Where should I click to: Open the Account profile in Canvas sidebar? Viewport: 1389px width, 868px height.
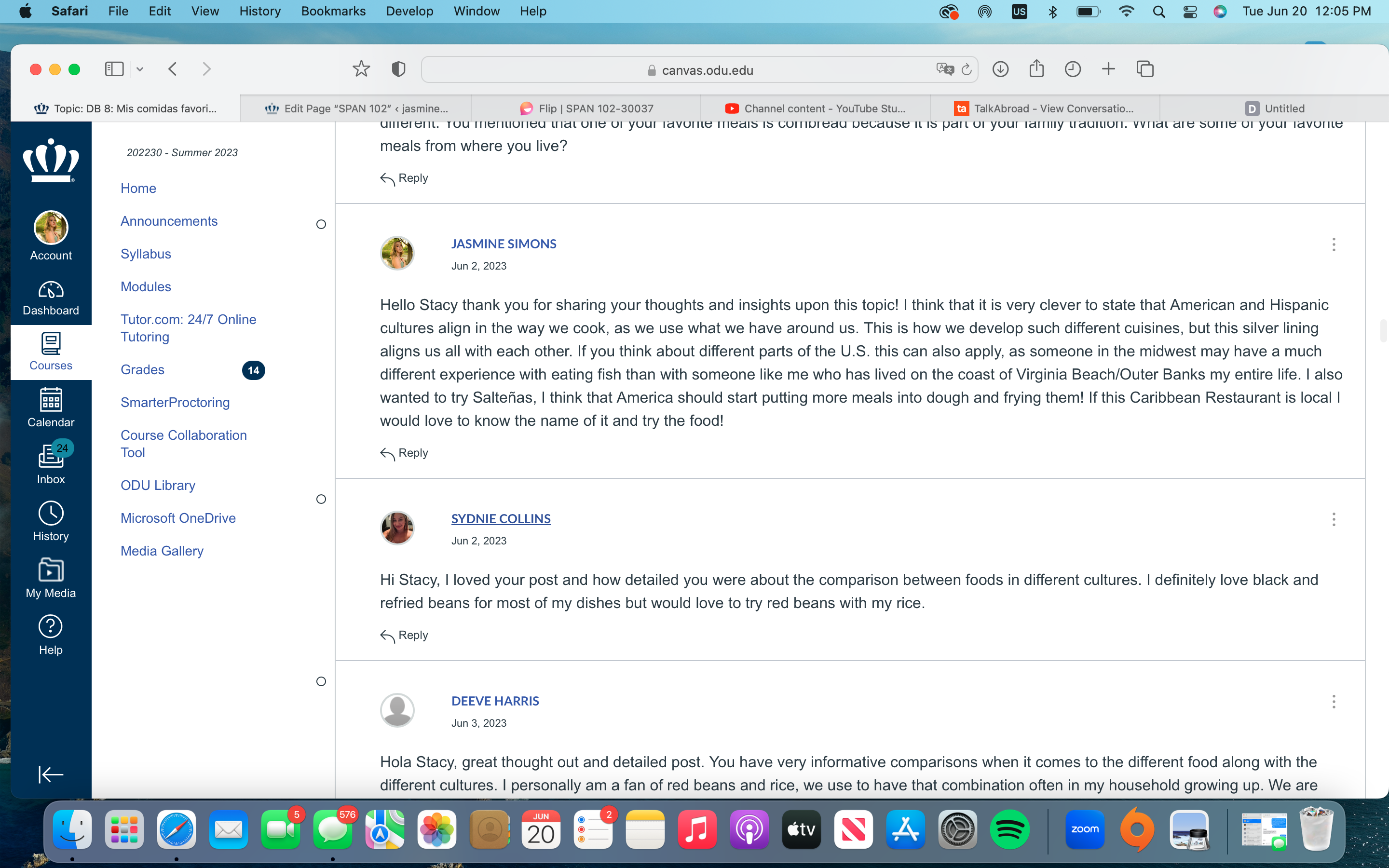(51, 236)
